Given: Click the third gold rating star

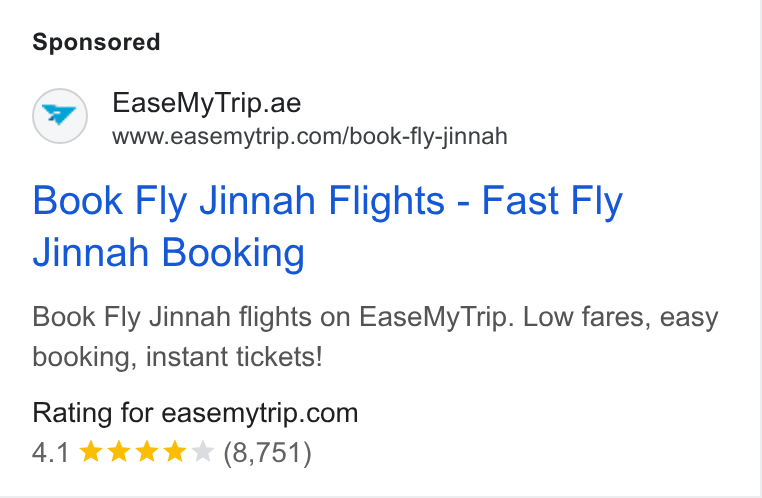Looking at the screenshot, I should point(147,452).
